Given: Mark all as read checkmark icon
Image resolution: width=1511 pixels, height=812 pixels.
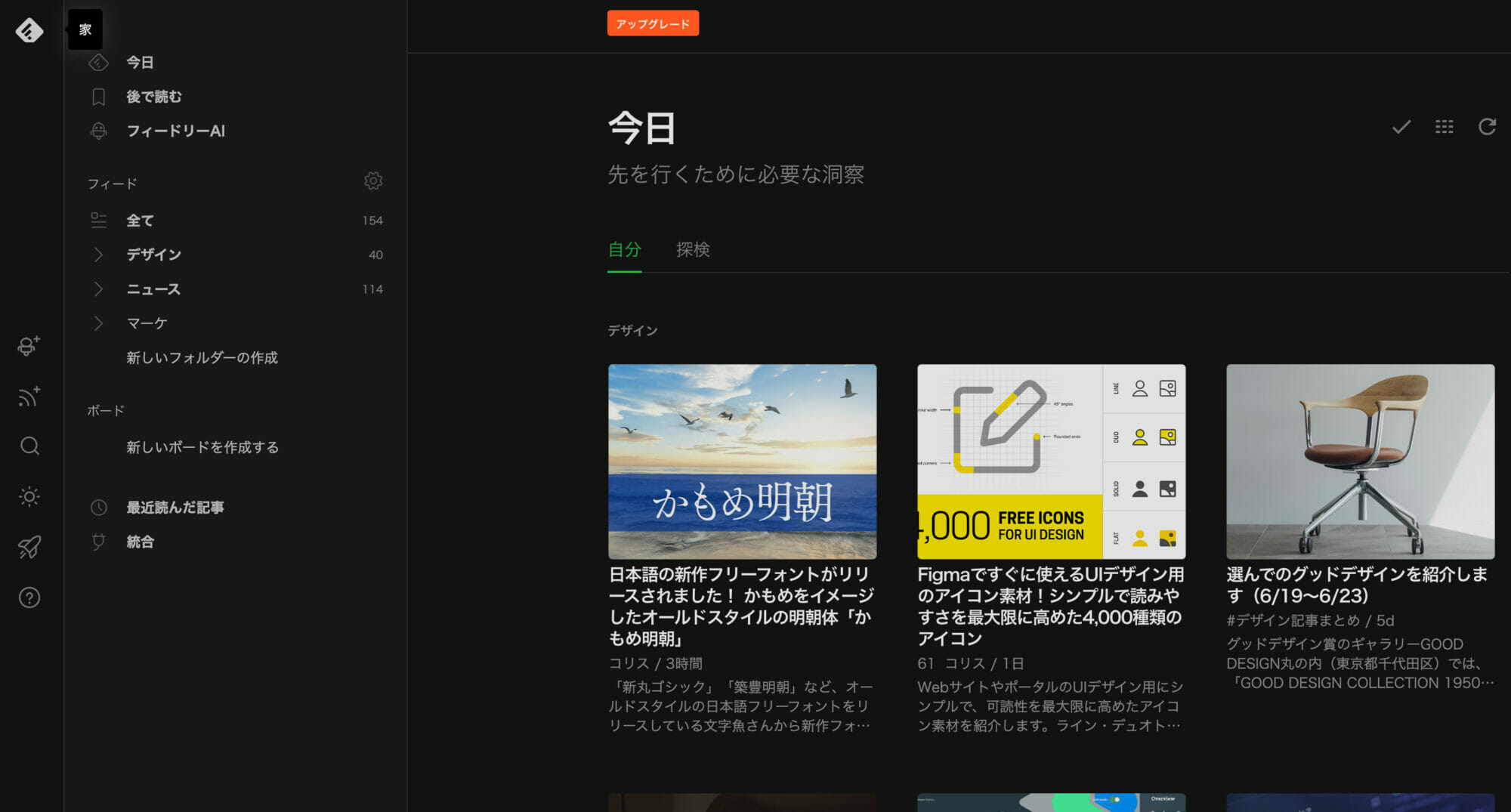Looking at the screenshot, I should coord(1401,127).
